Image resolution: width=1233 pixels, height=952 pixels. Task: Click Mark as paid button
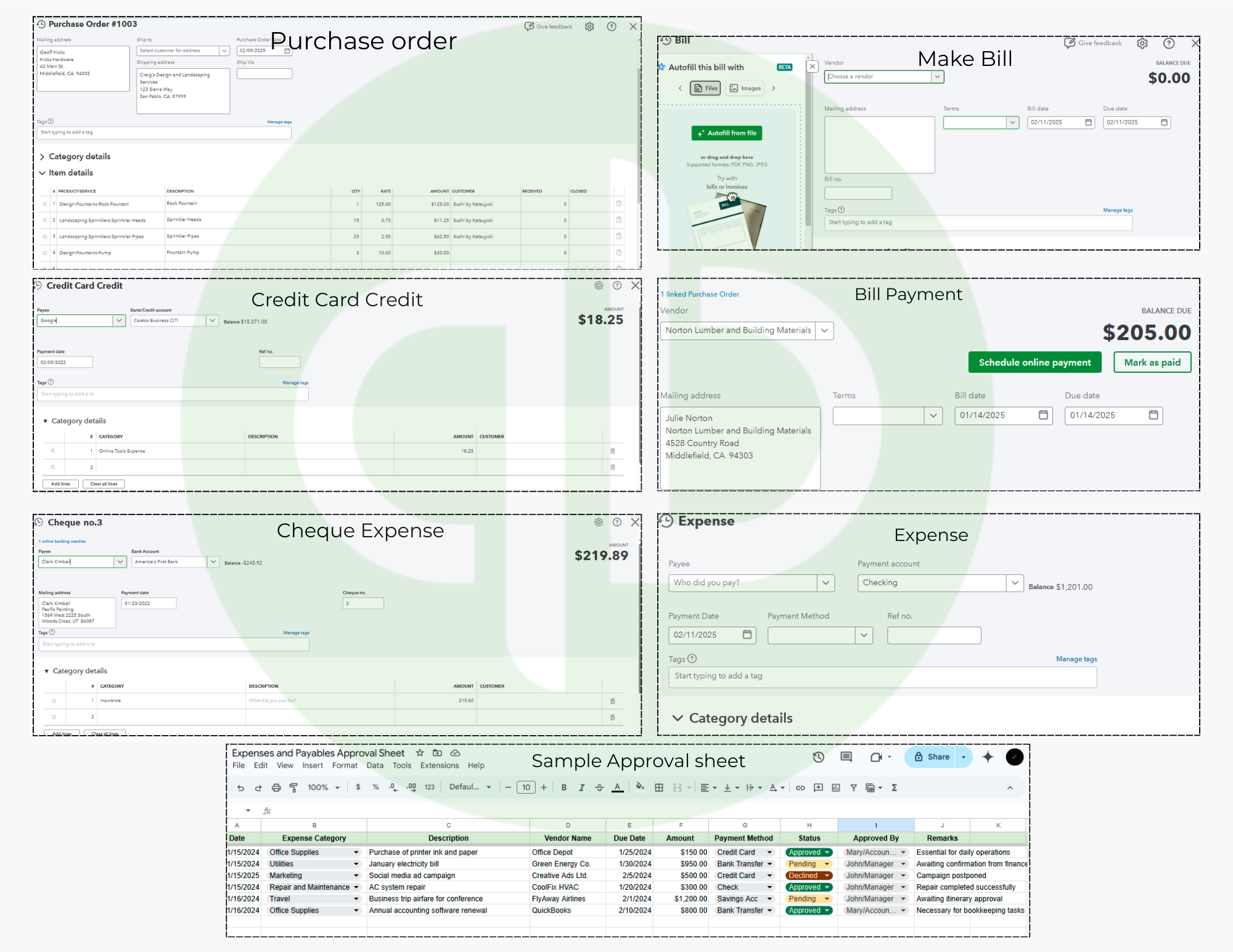(x=1152, y=362)
